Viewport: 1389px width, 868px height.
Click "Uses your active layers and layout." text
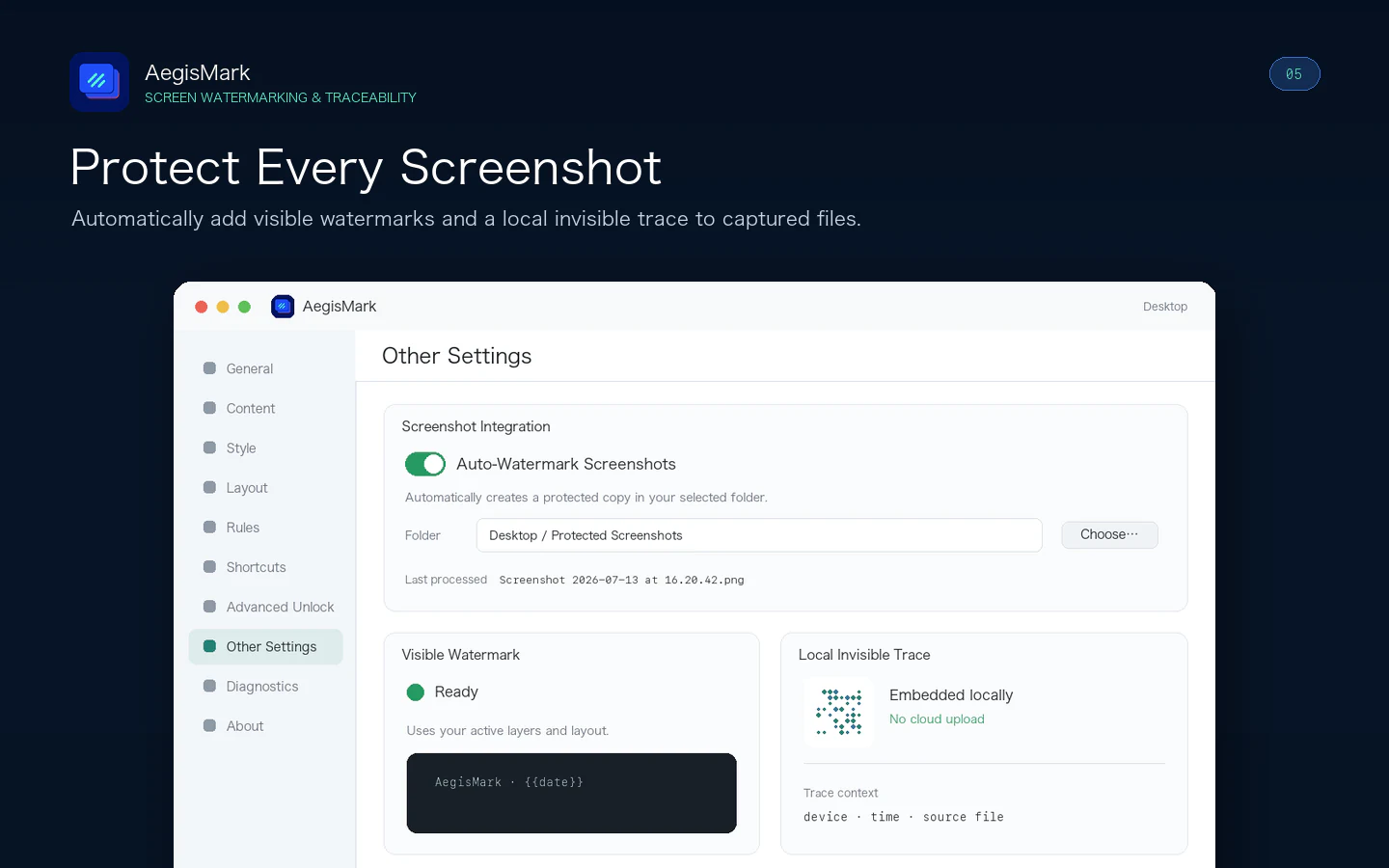[507, 731]
